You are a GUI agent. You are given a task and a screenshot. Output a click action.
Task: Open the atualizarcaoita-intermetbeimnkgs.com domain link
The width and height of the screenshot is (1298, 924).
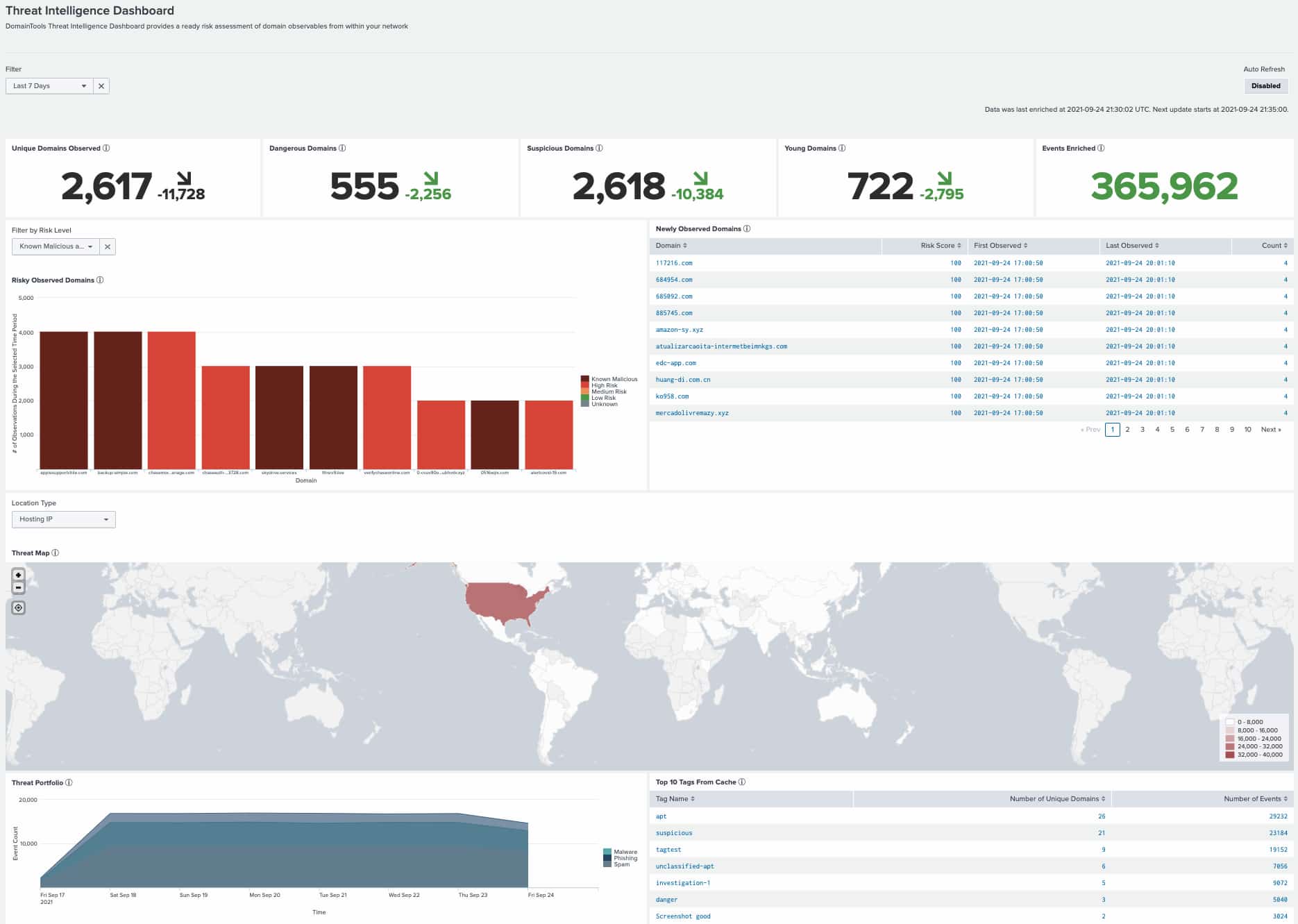point(721,346)
